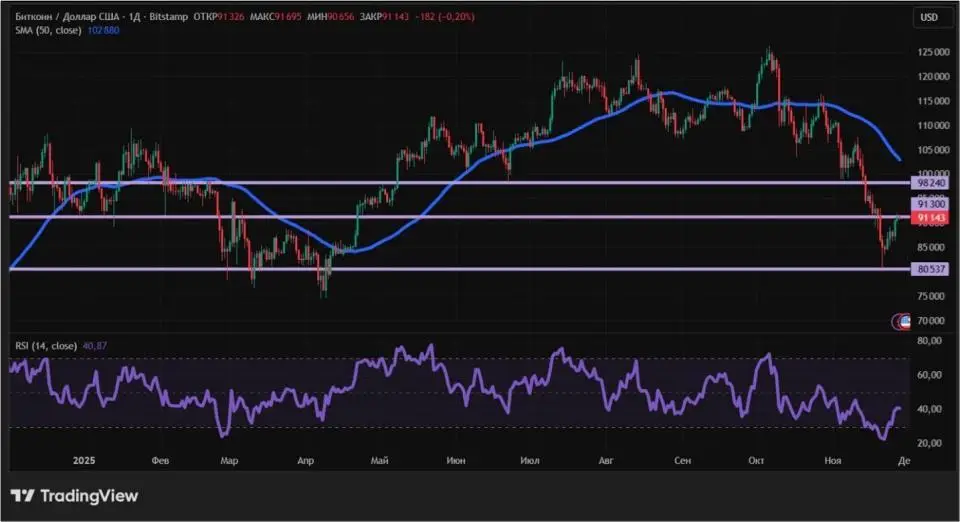Viewport: 960px width, 522px height.
Task: Click the 80537 support level label
Action: [929, 269]
